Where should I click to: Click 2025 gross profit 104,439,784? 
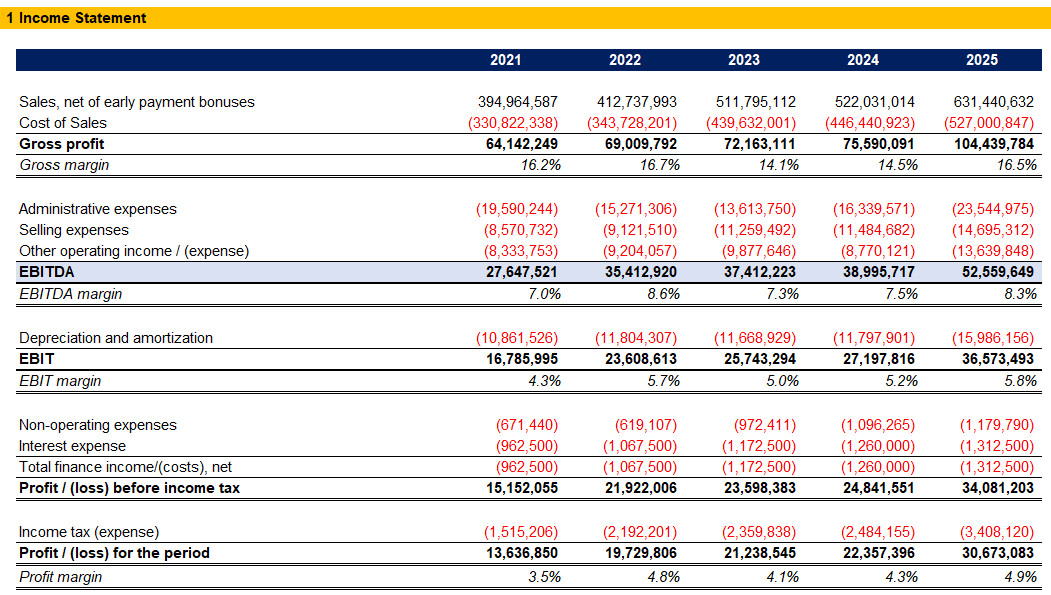coord(994,143)
